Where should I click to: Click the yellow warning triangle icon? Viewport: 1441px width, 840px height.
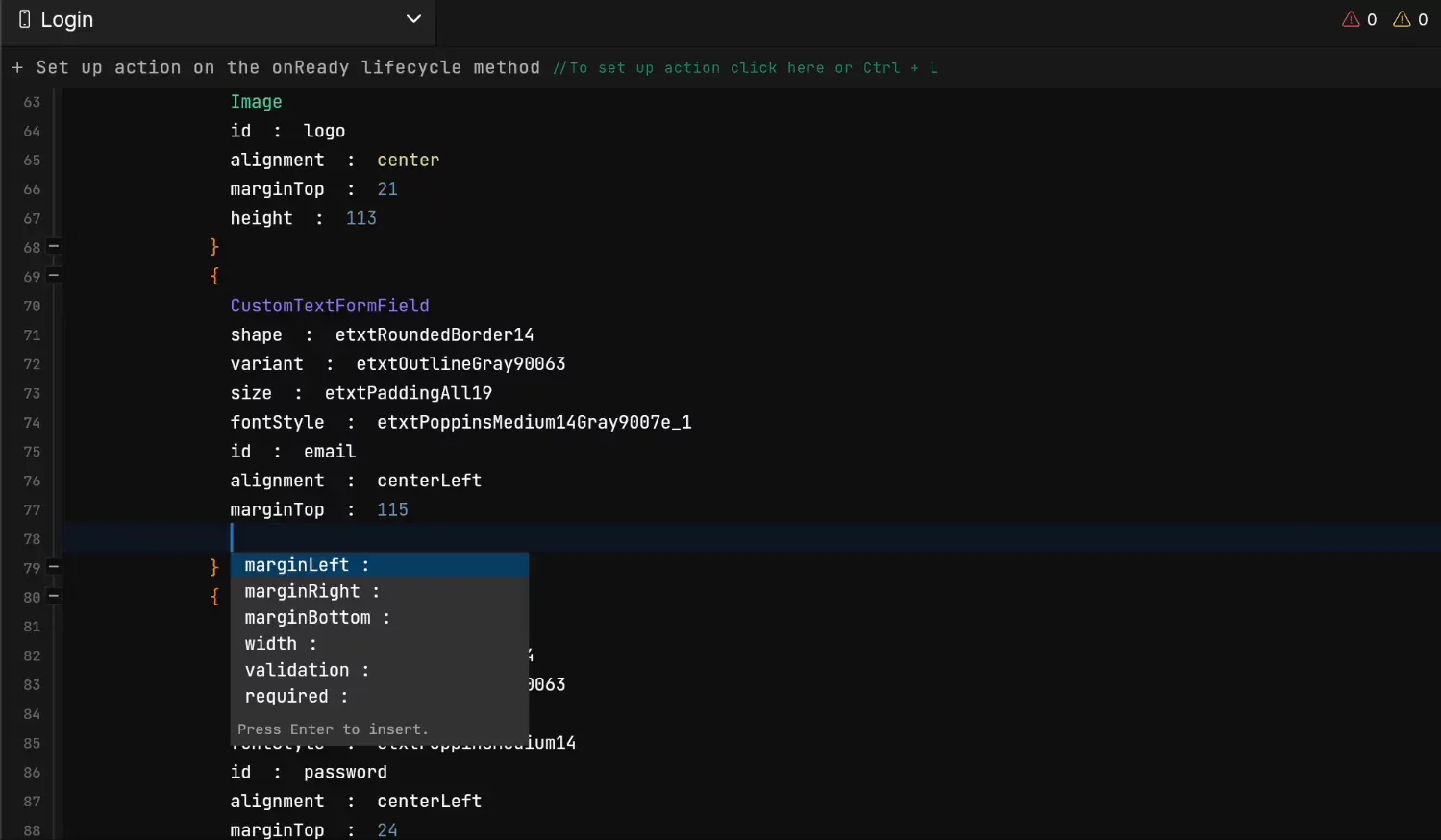[1402, 19]
